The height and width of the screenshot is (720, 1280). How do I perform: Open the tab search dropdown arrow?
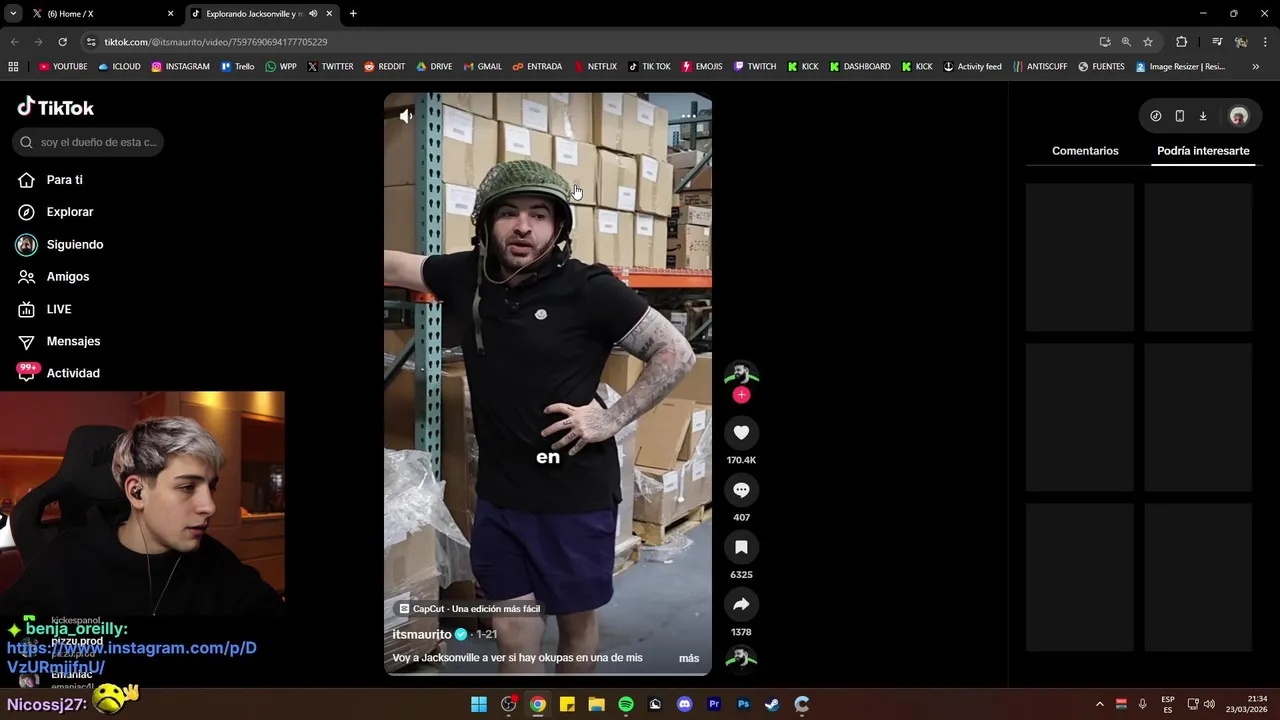13,14
